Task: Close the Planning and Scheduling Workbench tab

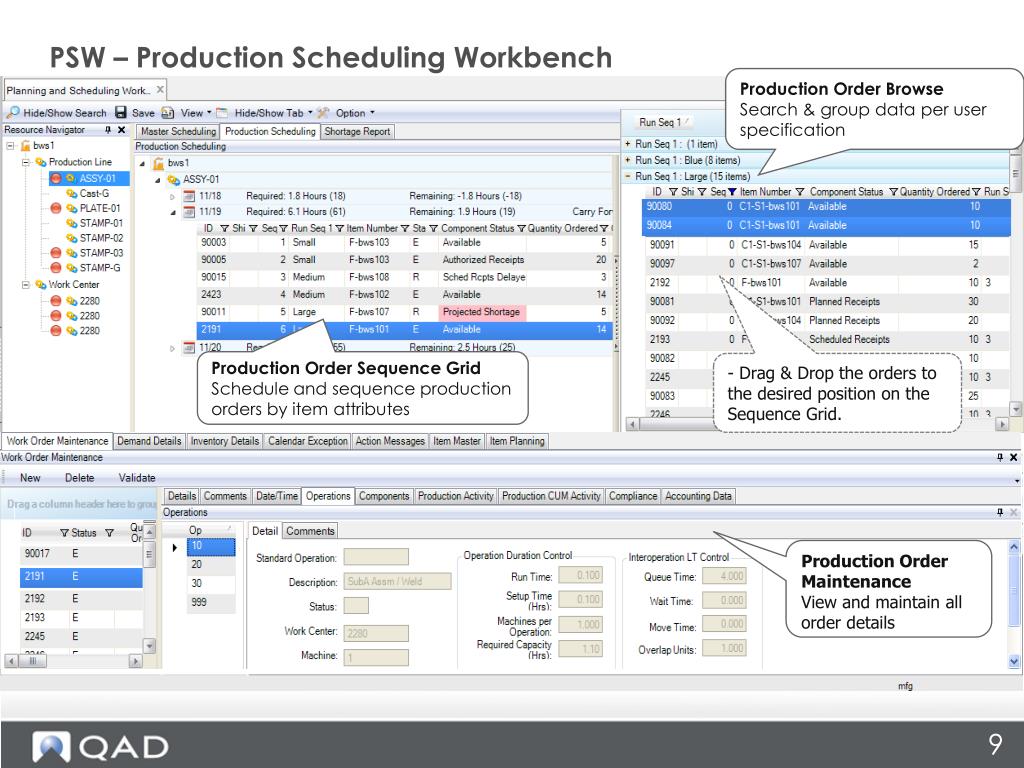Action: click(x=160, y=89)
